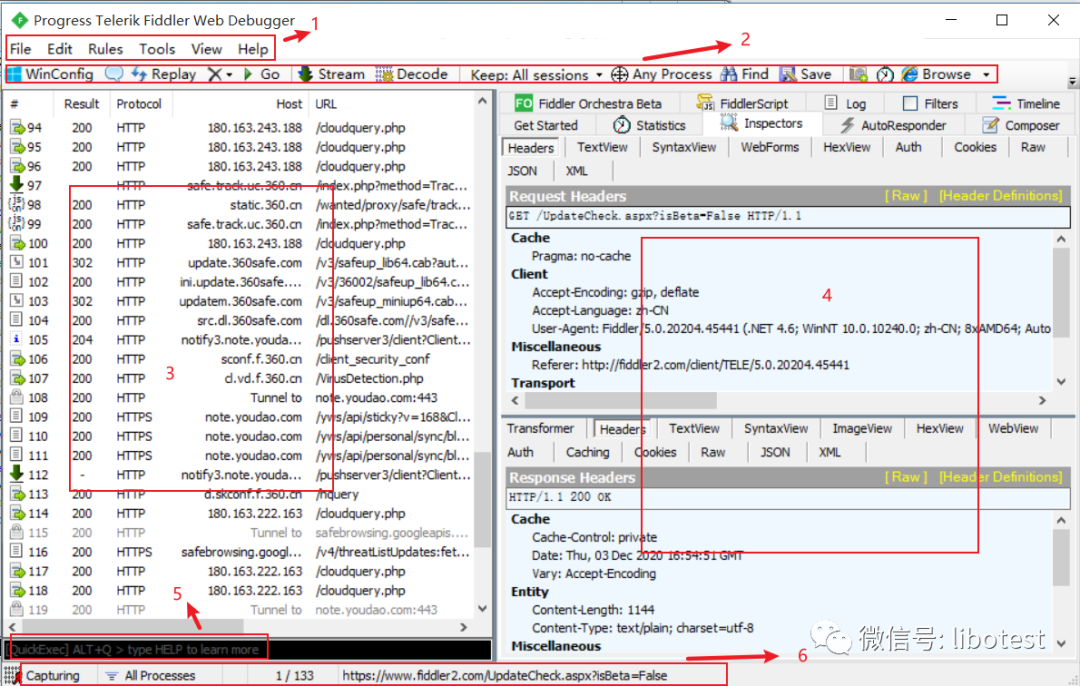Click All Processes filter in status bar
This screenshot has width=1080, height=686.
coord(152,676)
